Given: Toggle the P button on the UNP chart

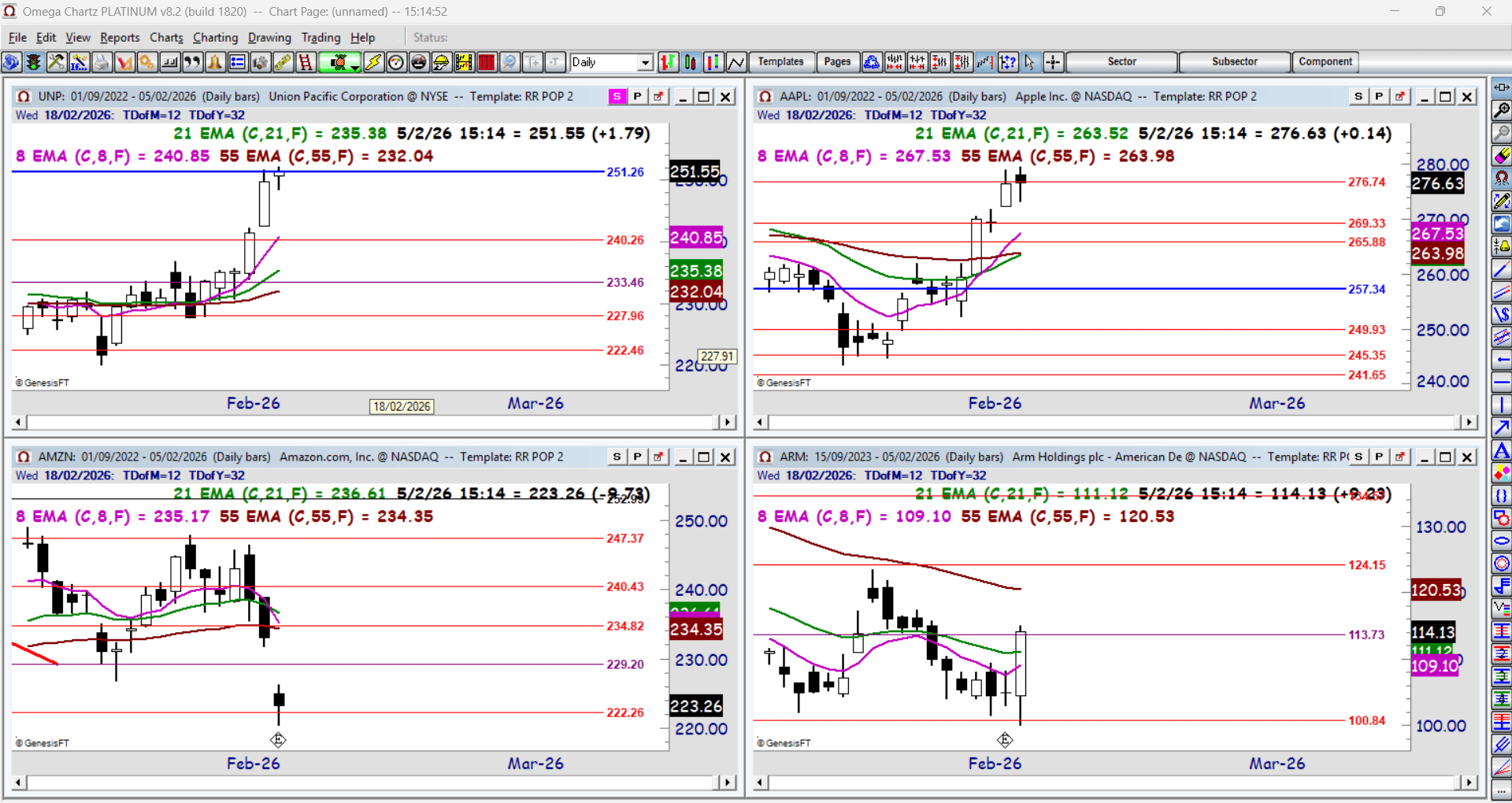Looking at the screenshot, I should pyautogui.click(x=637, y=97).
